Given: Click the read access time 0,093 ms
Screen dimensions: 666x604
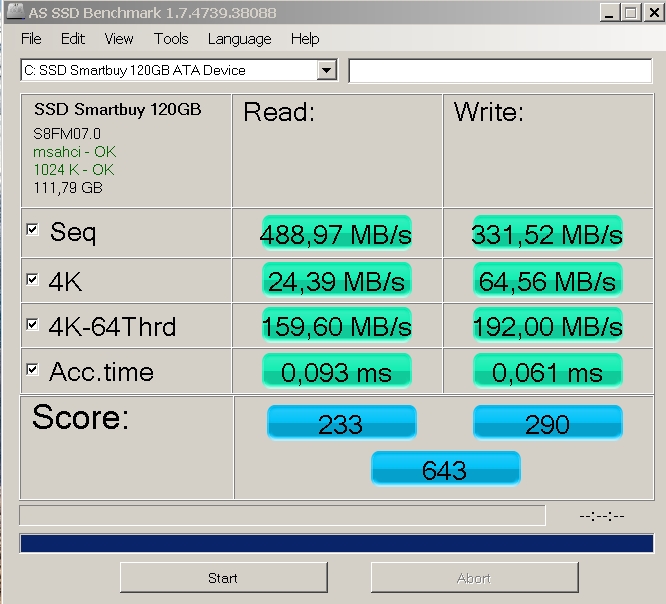Looking at the screenshot, I should [336, 371].
